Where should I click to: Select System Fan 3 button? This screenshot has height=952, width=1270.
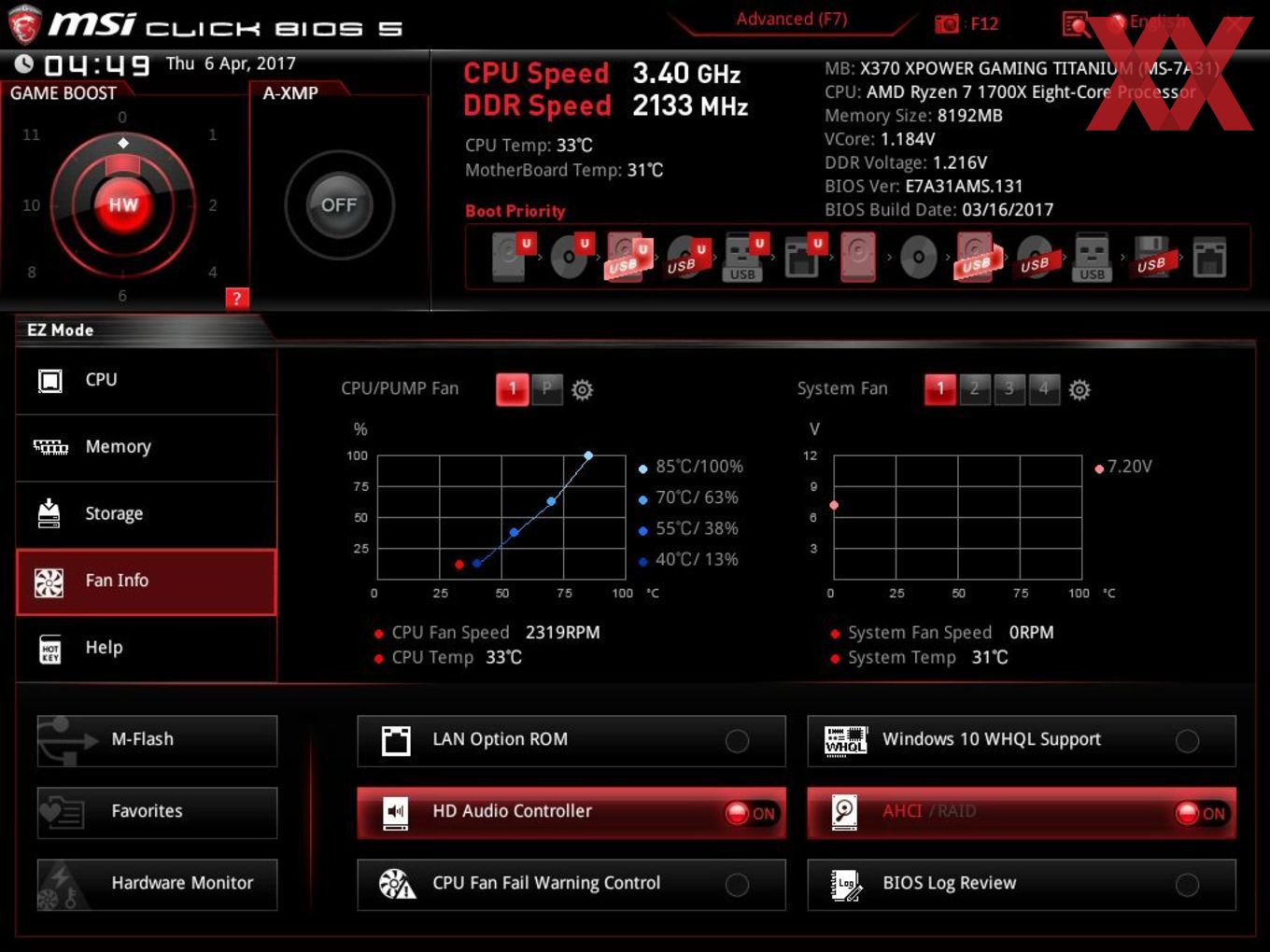point(1009,389)
